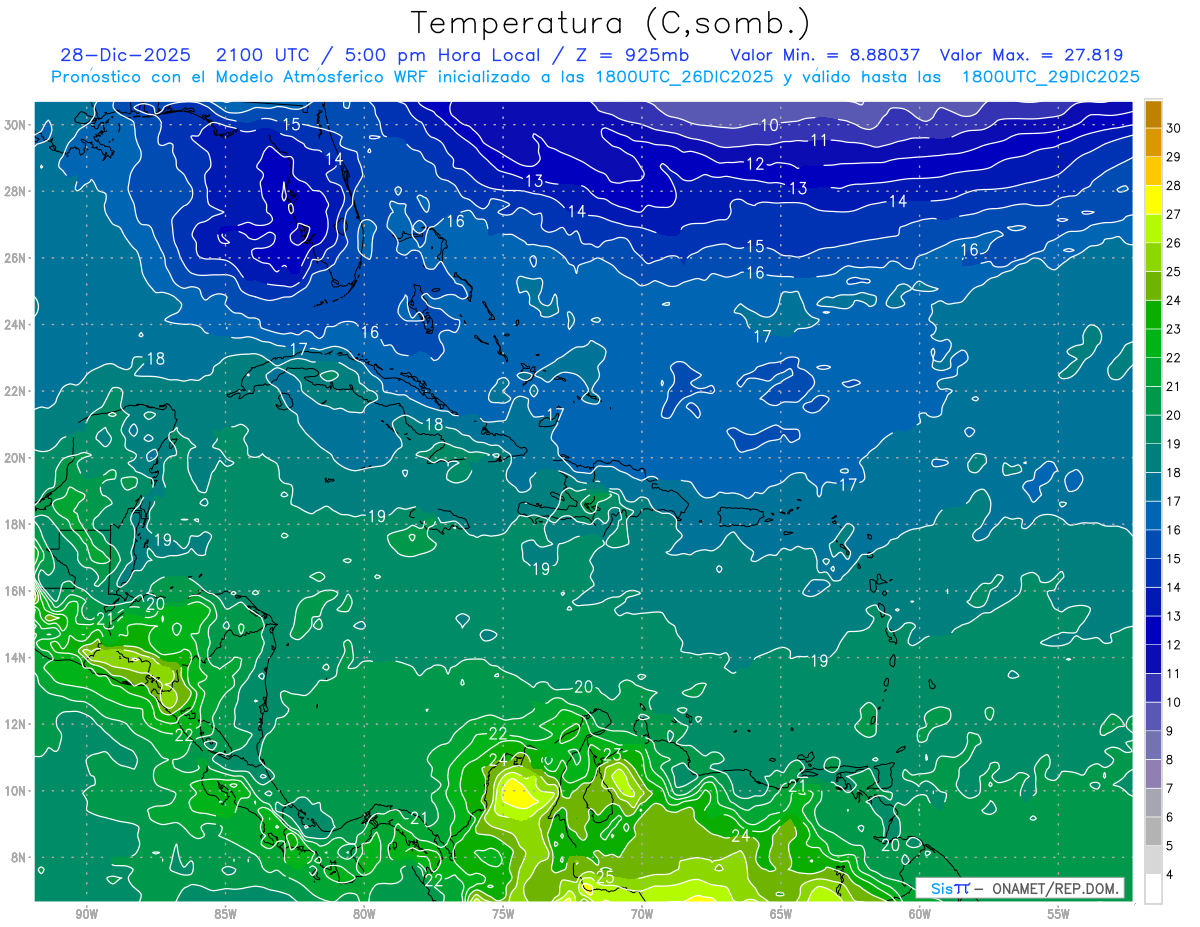Click the "18N" latitude axis label
The height and width of the screenshot is (927, 1200).
click(x=17, y=524)
